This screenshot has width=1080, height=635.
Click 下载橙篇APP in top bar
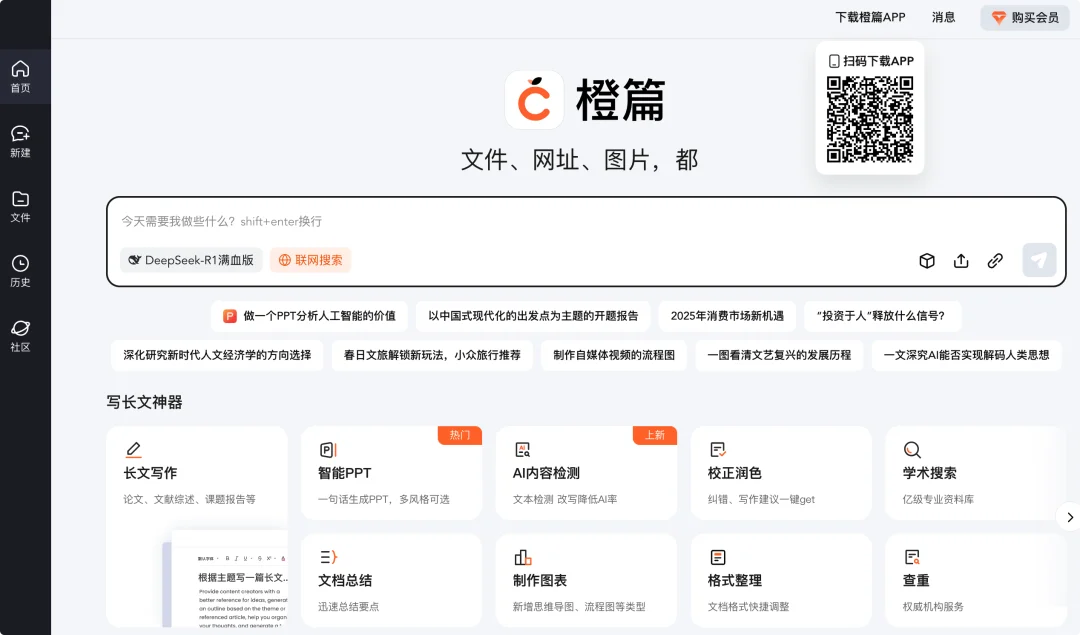870,17
